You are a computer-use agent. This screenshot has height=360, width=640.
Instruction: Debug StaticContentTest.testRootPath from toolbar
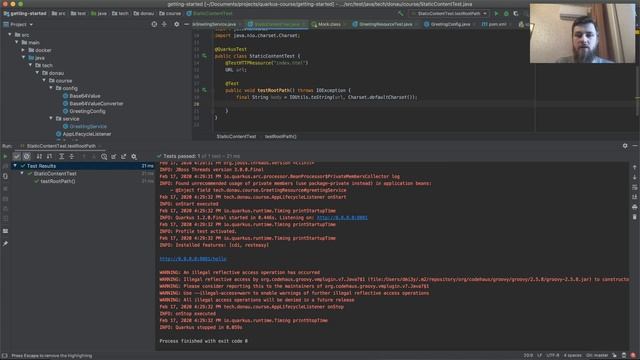507,13
